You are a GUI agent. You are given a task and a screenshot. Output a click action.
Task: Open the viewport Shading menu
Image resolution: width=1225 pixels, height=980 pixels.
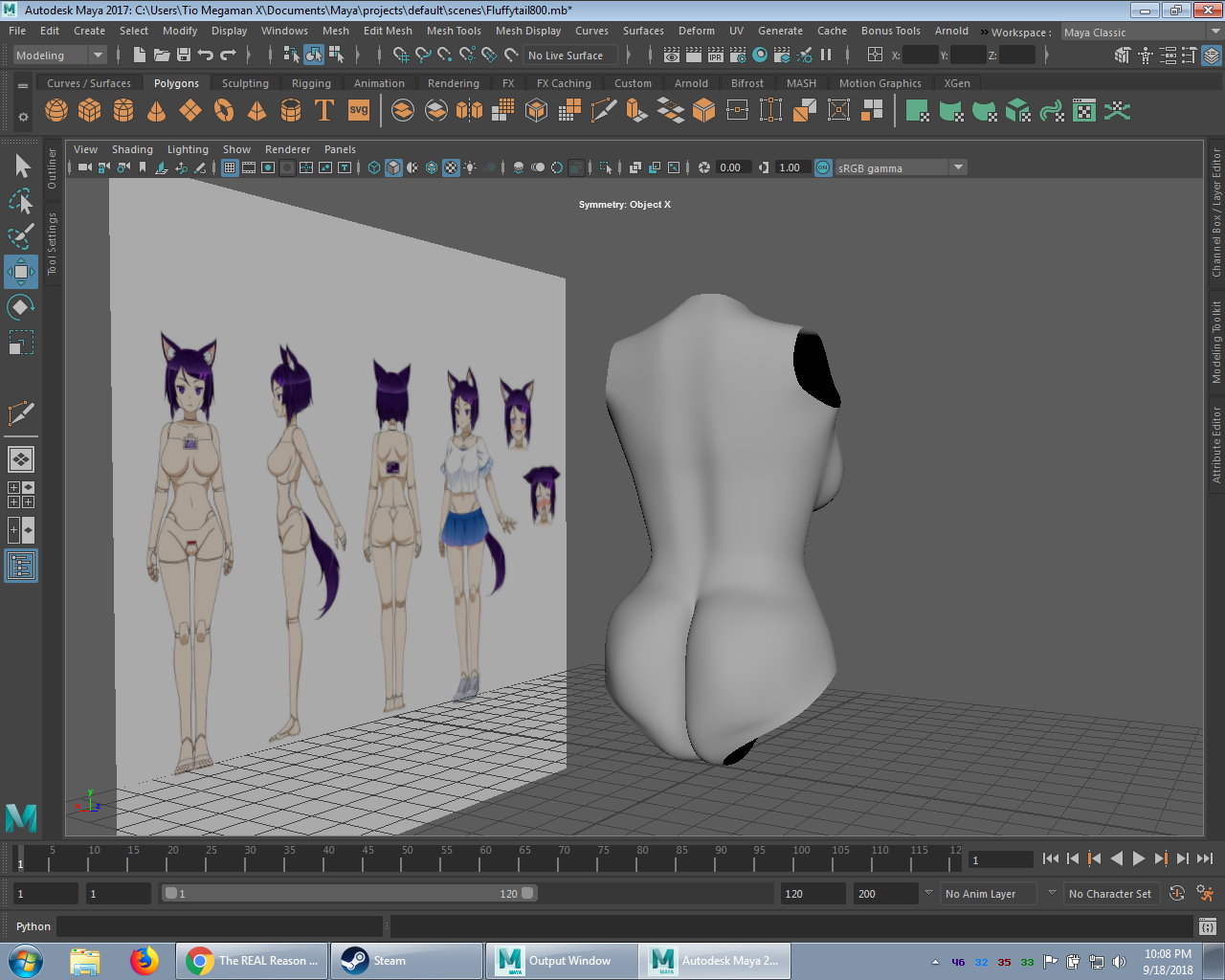132,149
